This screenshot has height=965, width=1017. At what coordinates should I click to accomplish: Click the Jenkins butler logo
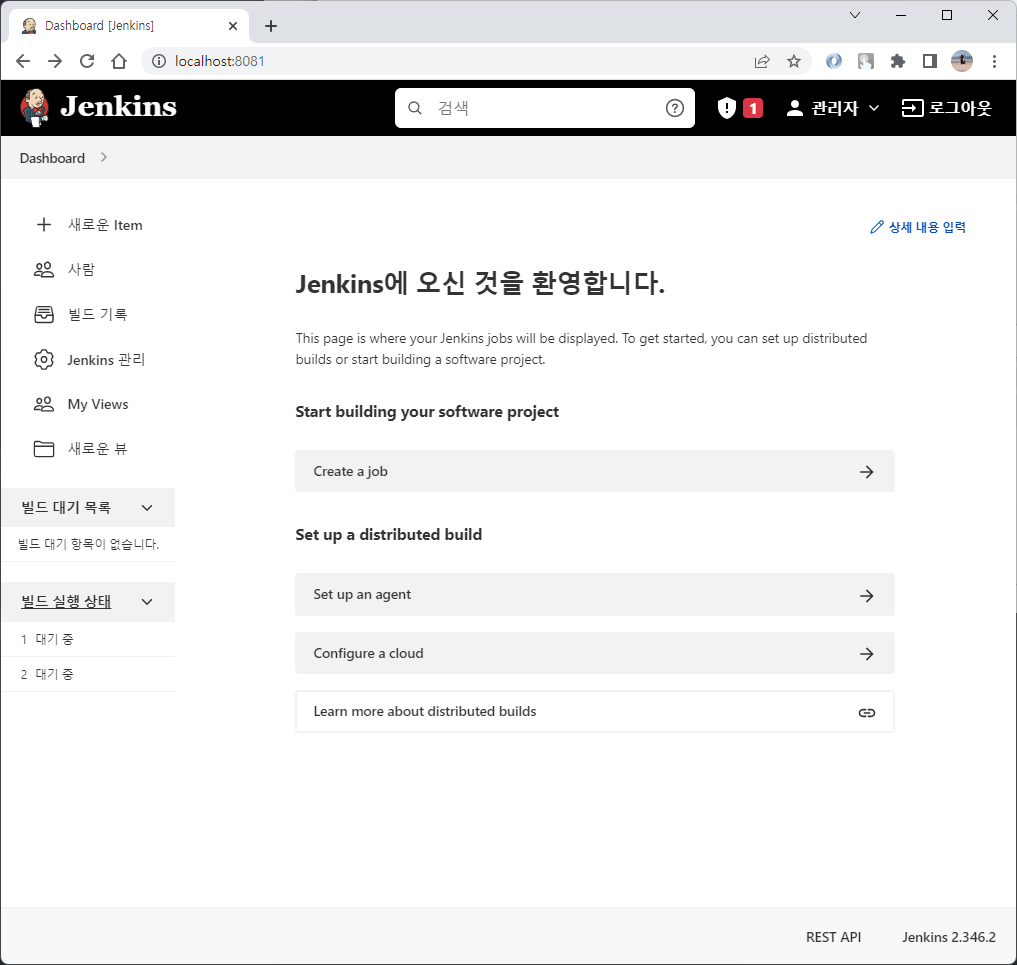tap(35, 107)
